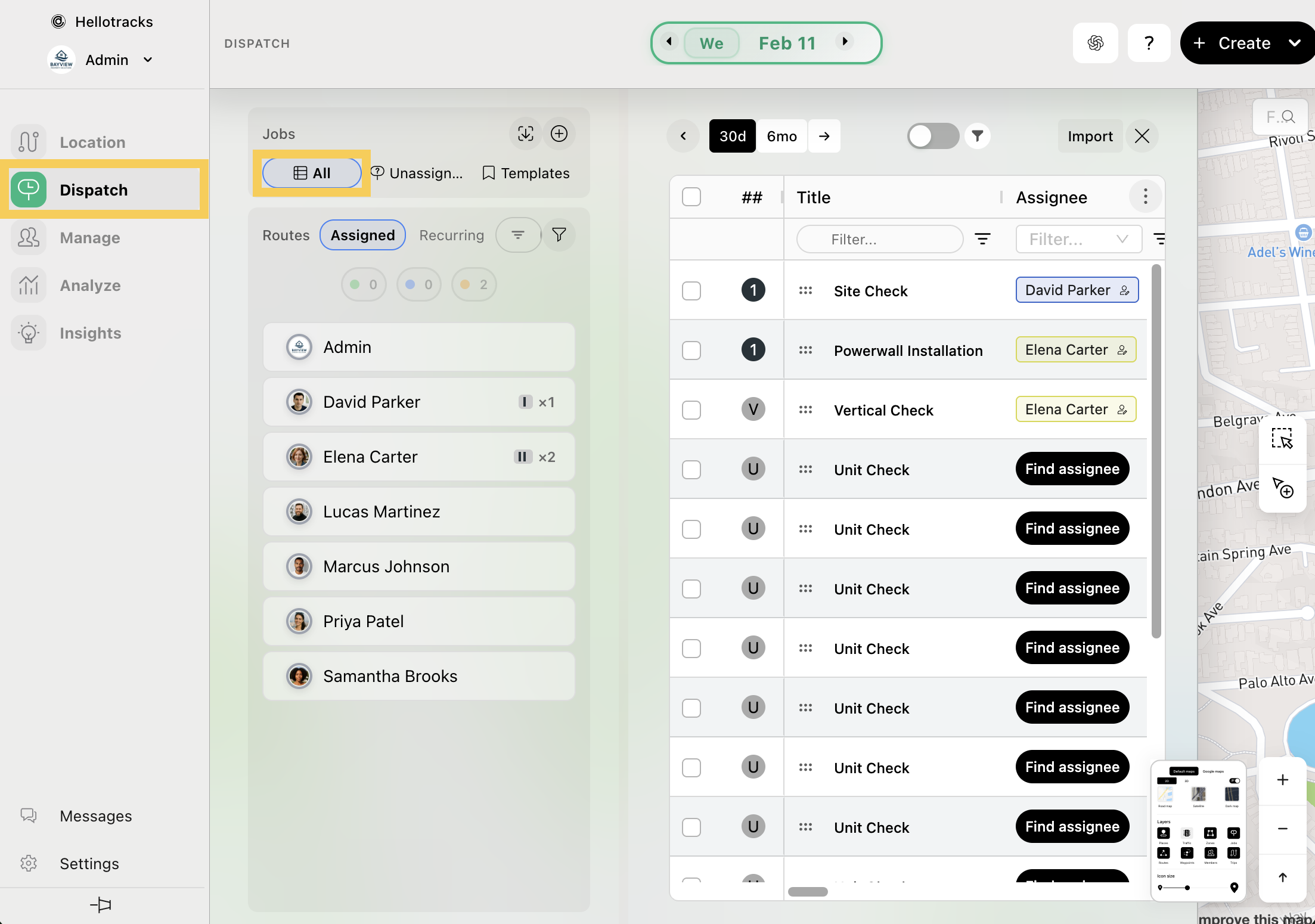Click the Import button
Viewport: 1315px width, 924px height.
coord(1090,136)
